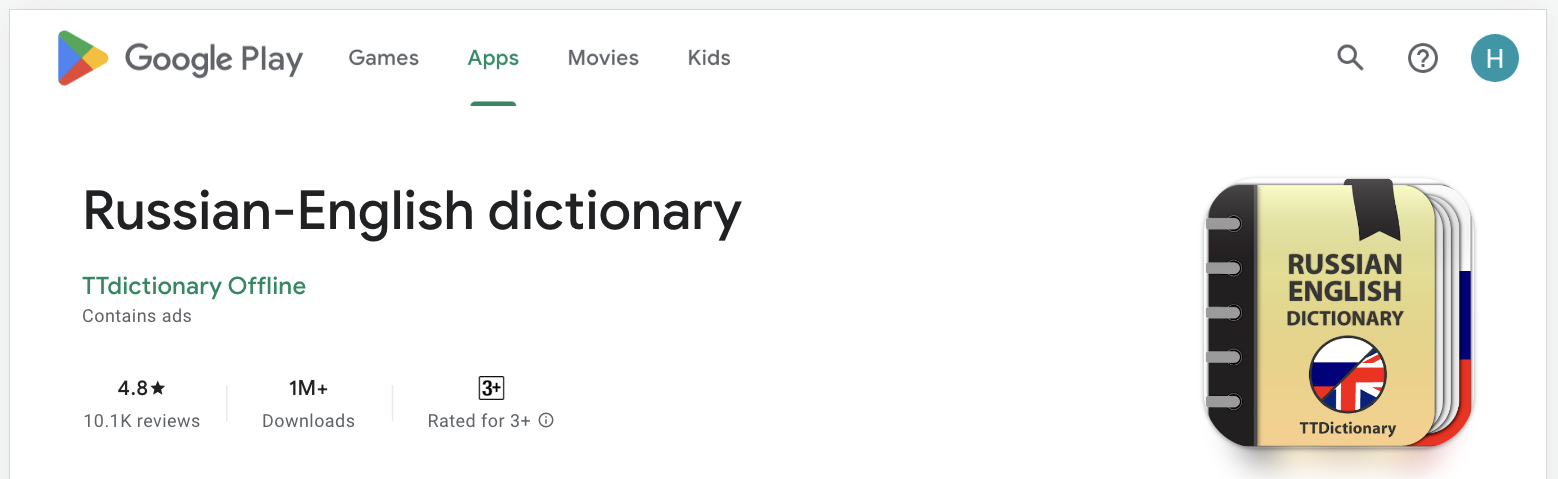Click the 10.1K reviews label
Viewport: 1558px width, 479px height.
pyautogui.click(x=142, y=421)
